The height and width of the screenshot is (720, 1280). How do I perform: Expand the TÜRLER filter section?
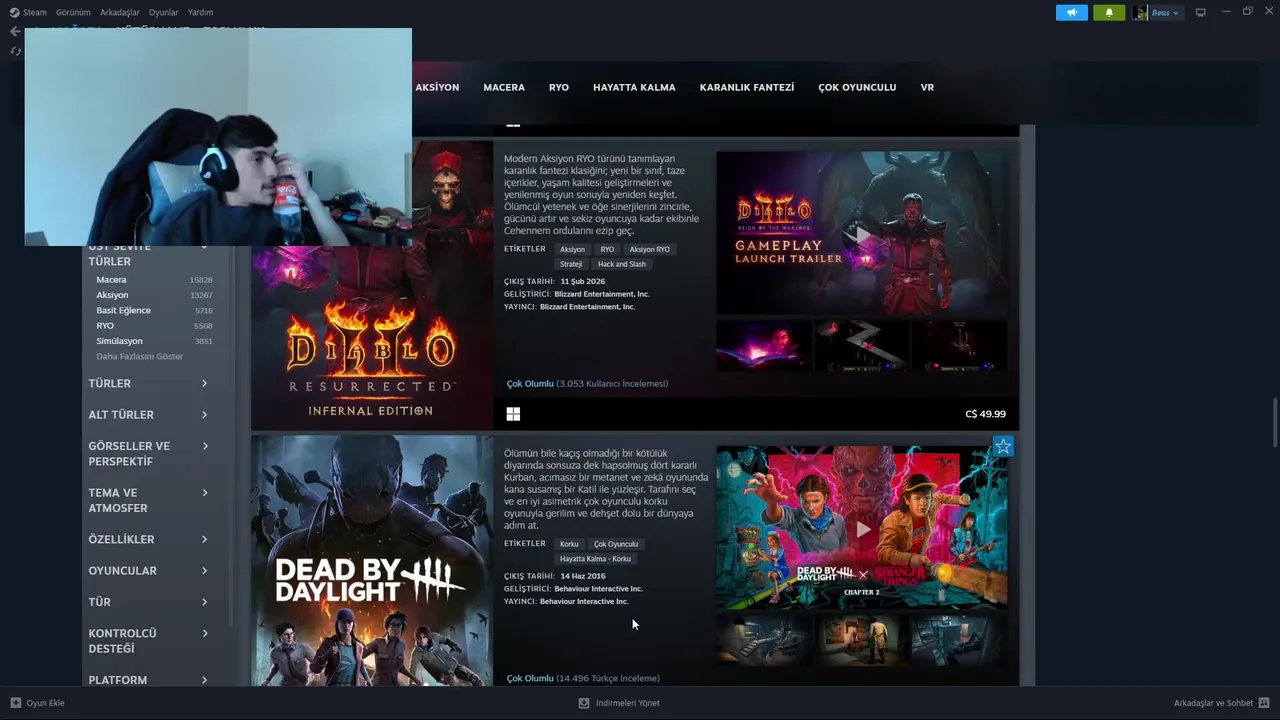[x=148, y=383]
